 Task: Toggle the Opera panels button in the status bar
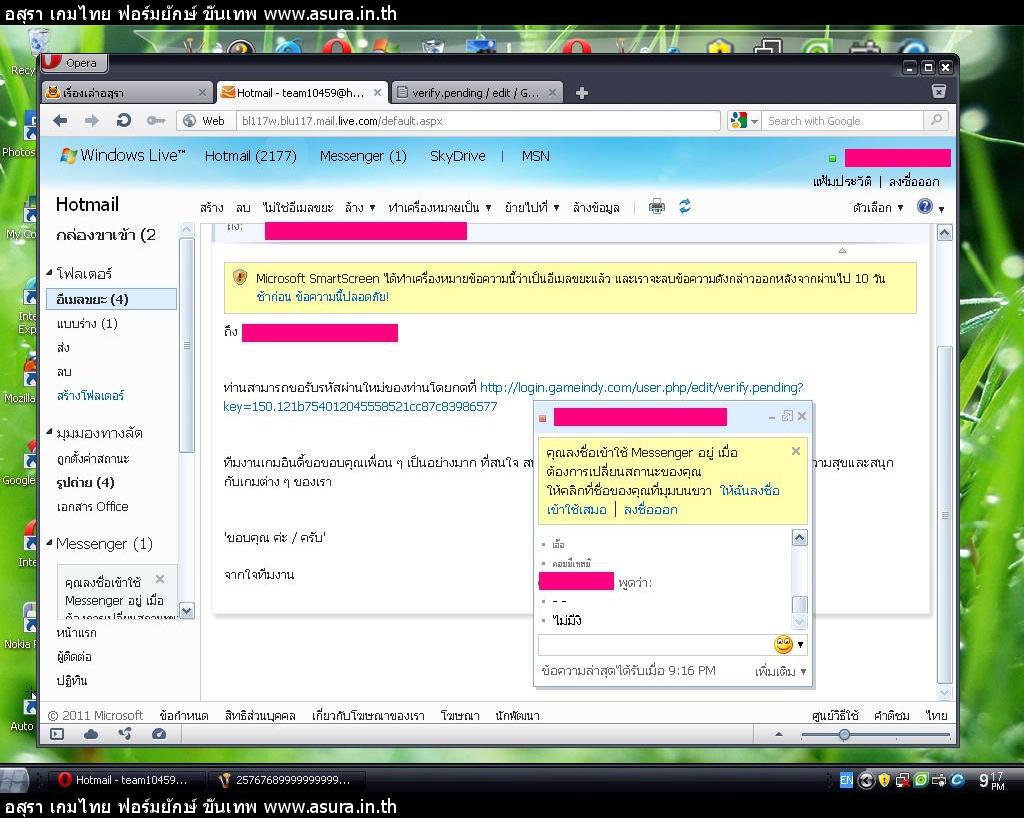pyautogui.click(x=57, y=734)
